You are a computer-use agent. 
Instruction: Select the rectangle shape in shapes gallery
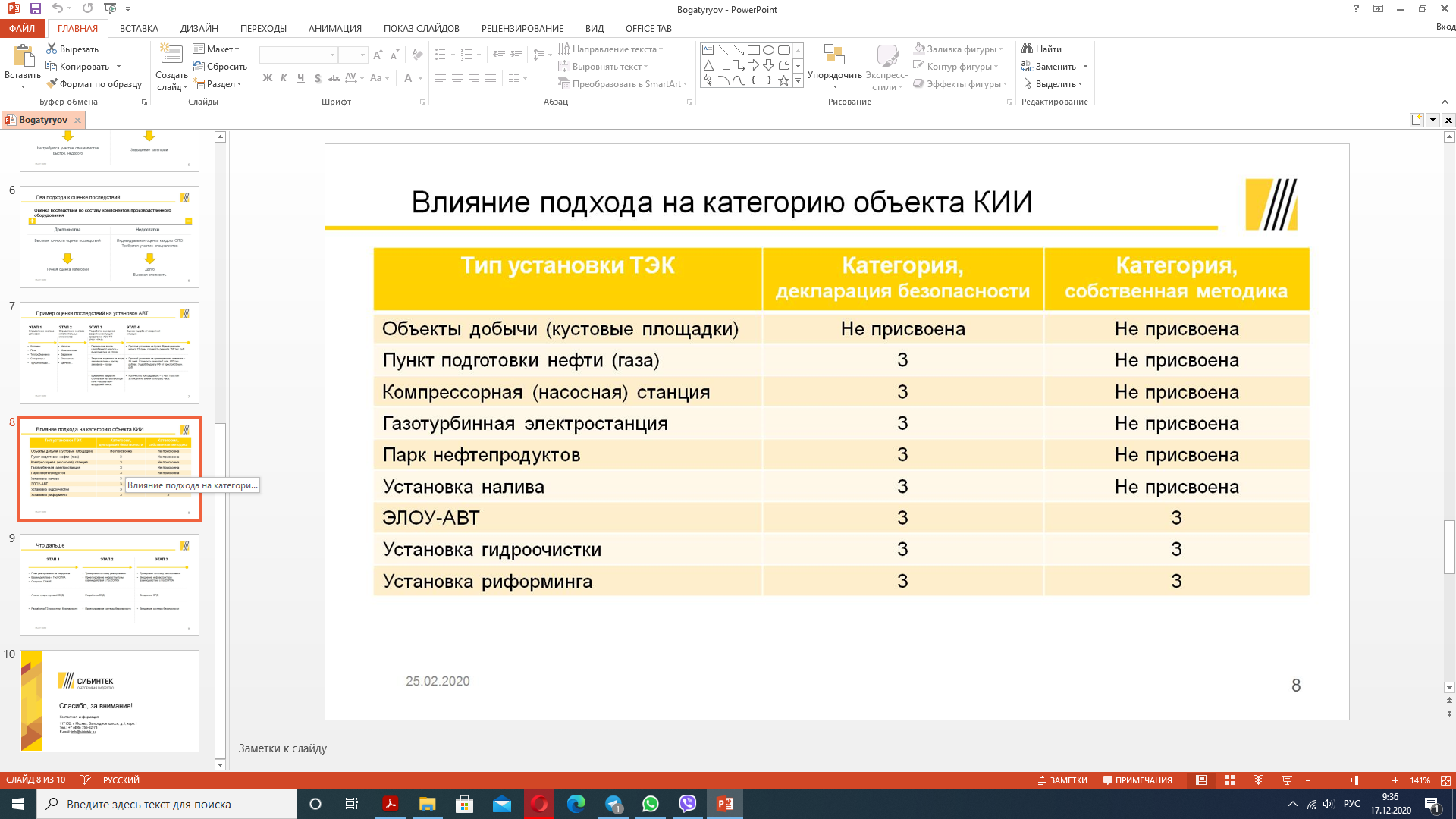click(753, 50)
